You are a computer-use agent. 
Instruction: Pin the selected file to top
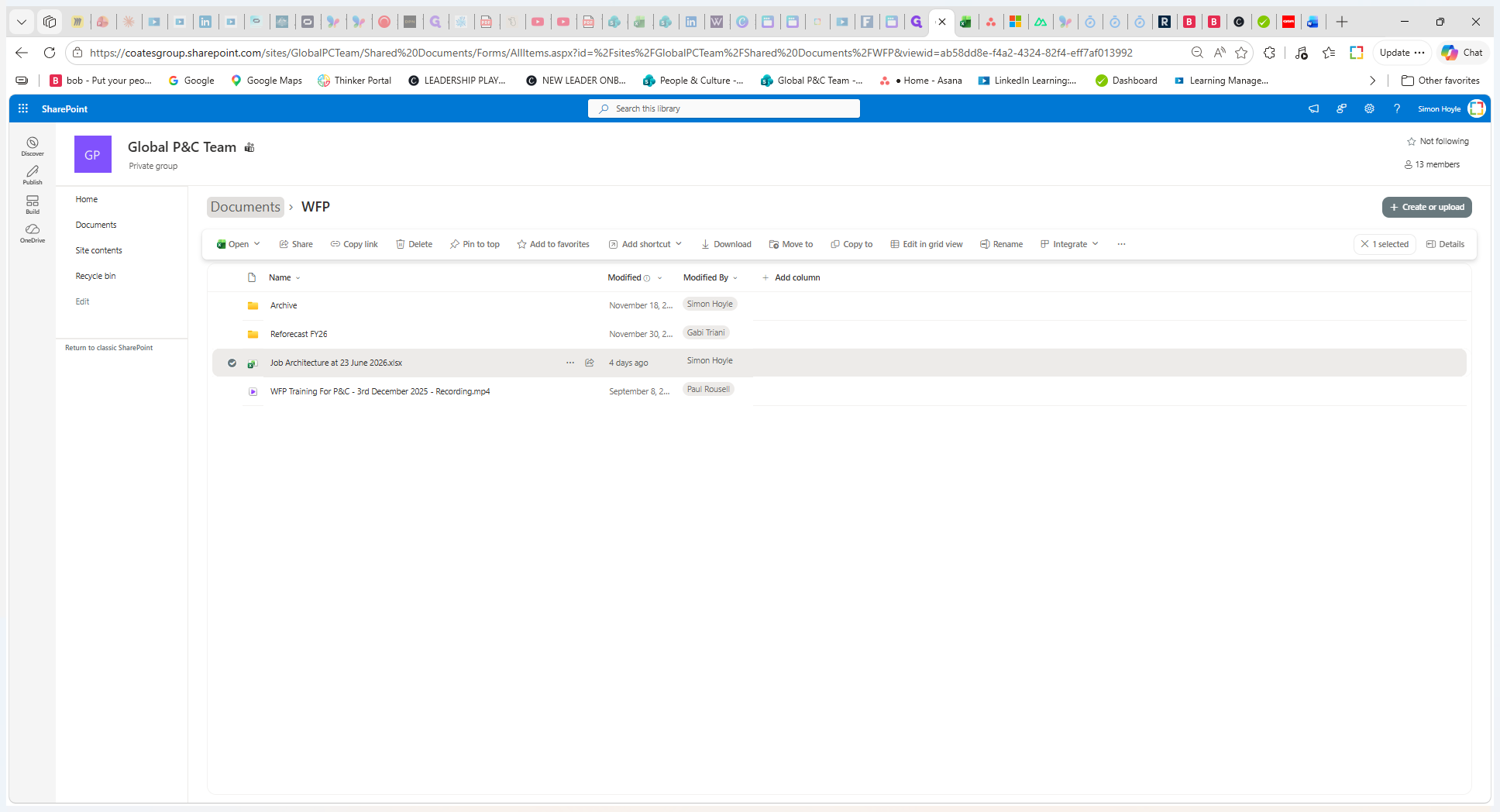pos(475,244)
